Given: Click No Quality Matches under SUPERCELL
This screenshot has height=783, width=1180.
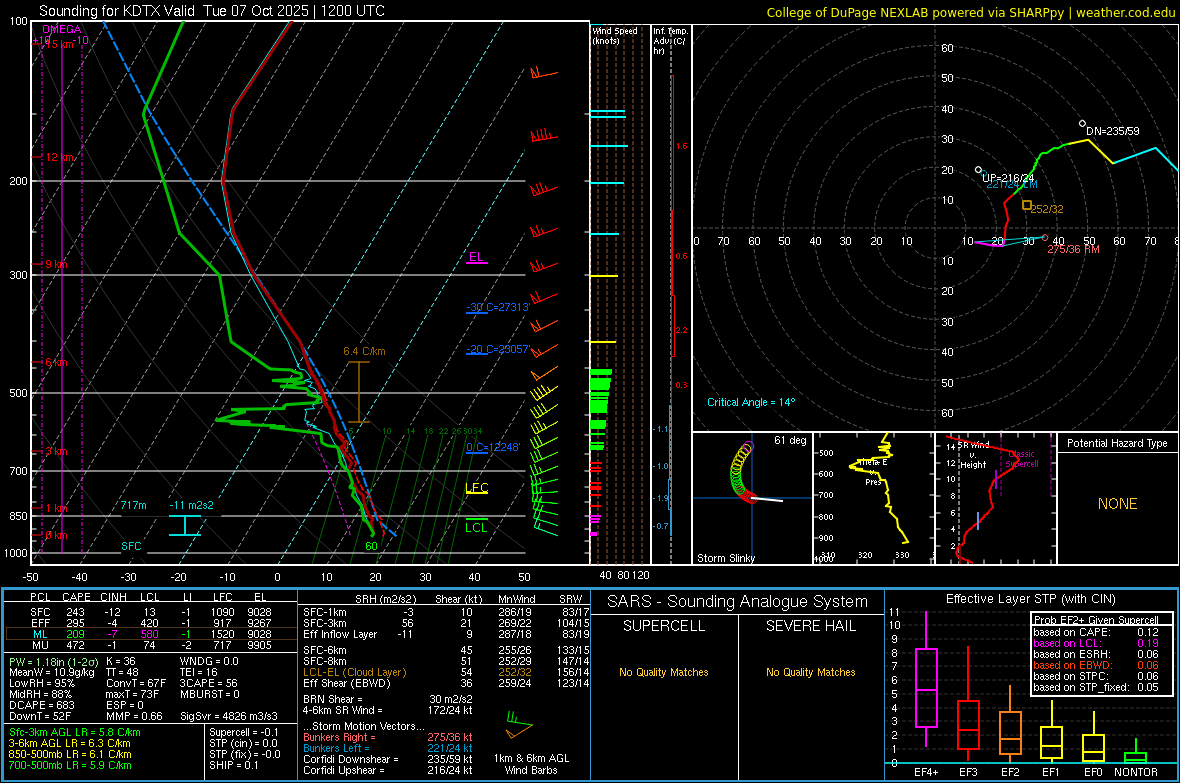Looking at the screenshot, I should (664, 672).
